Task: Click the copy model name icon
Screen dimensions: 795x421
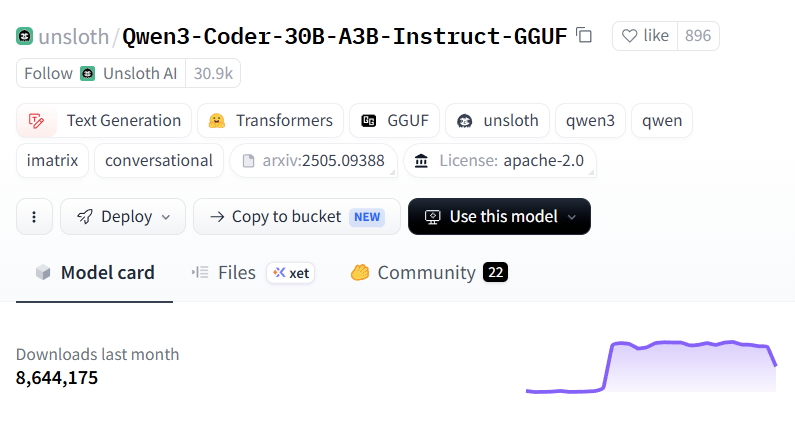Action: click(x=584, y=36)
